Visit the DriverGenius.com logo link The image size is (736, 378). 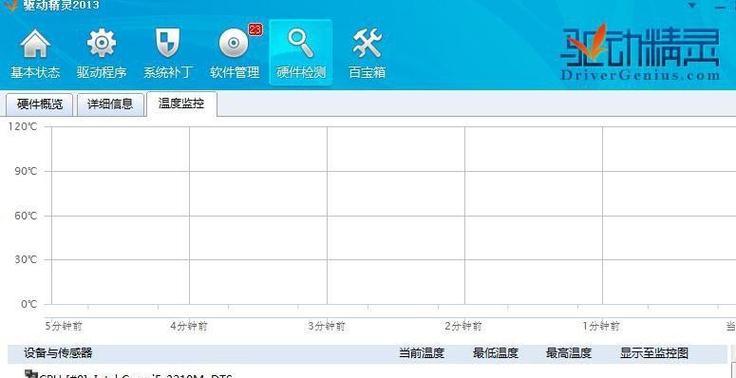(x=640, y=53)
